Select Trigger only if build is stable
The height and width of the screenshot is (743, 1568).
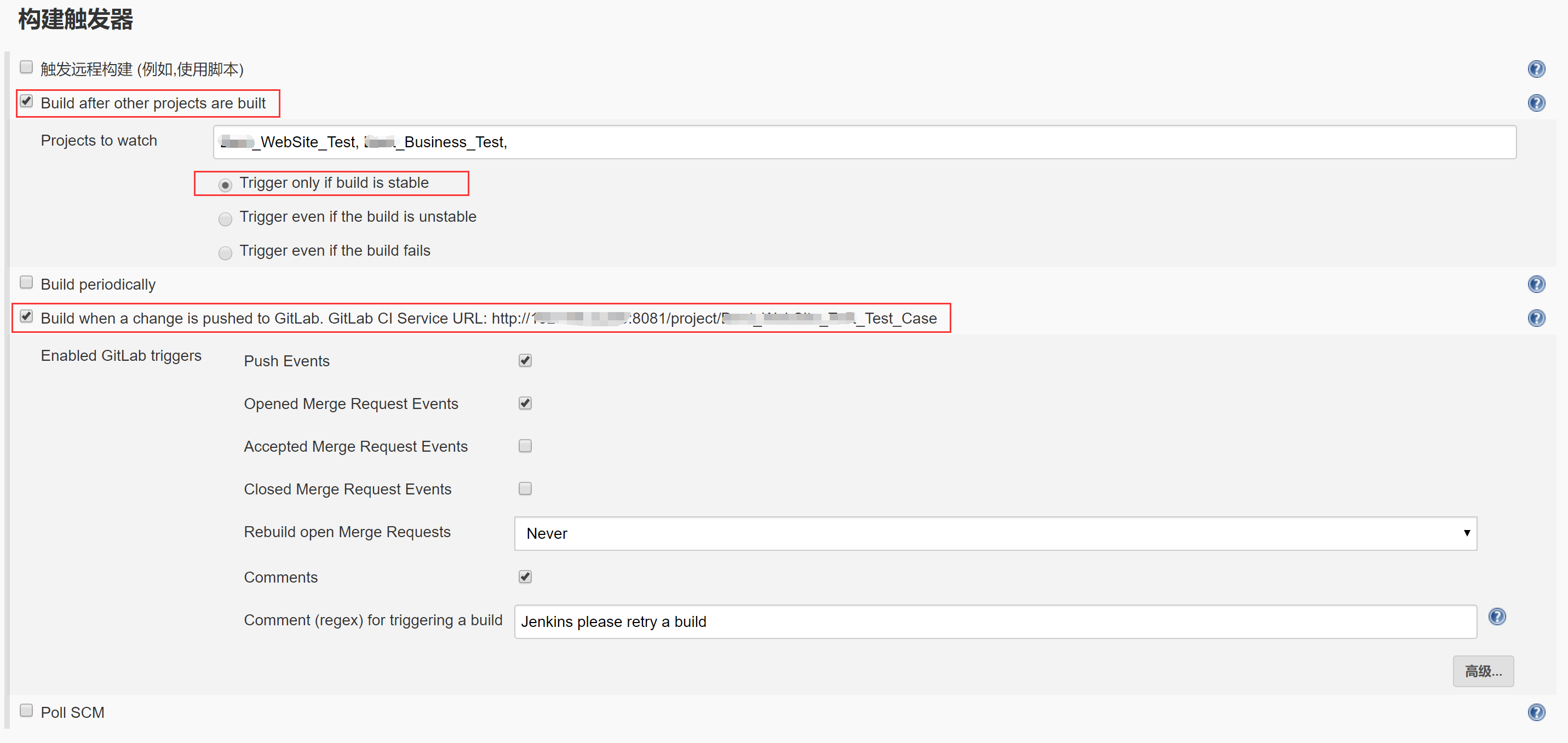pos(225,185)
